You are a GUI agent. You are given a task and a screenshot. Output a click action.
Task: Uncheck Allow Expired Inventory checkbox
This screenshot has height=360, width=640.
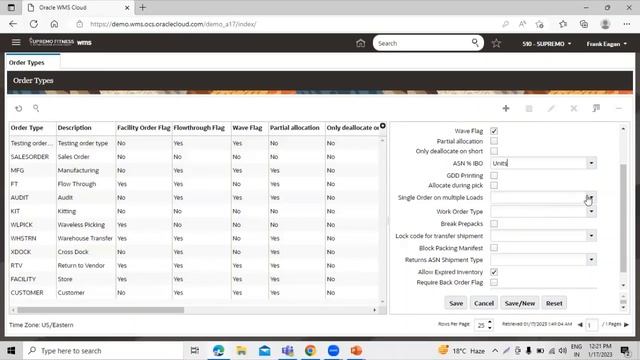[494, 272]
